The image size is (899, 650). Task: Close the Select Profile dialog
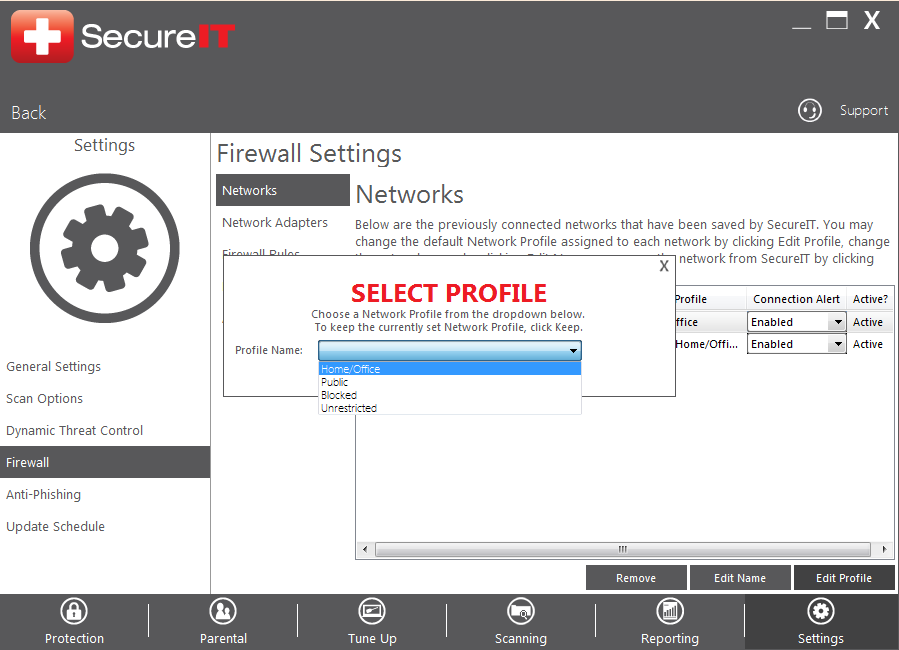point(664,266)
